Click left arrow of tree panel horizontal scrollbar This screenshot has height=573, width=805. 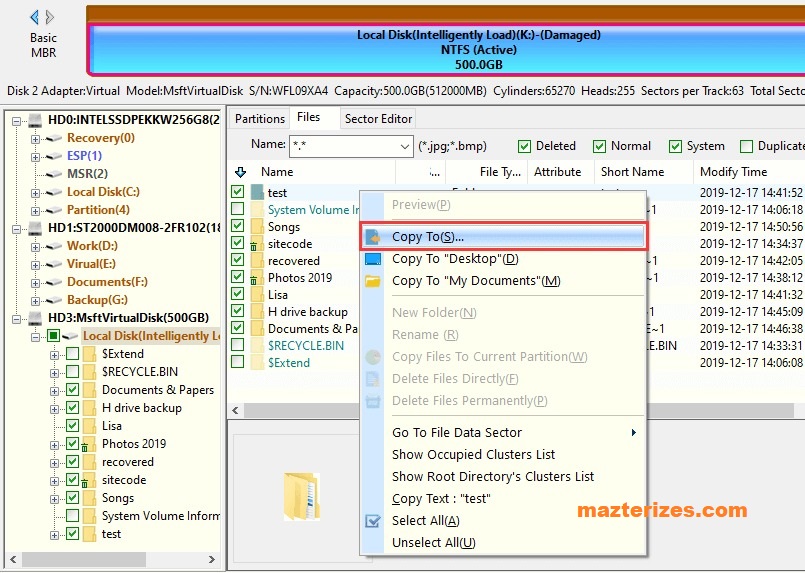click(13, 559)
